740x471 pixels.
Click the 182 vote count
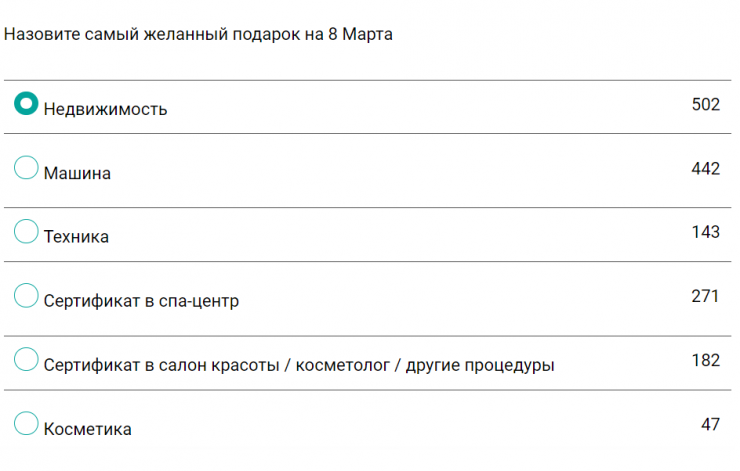705,360
